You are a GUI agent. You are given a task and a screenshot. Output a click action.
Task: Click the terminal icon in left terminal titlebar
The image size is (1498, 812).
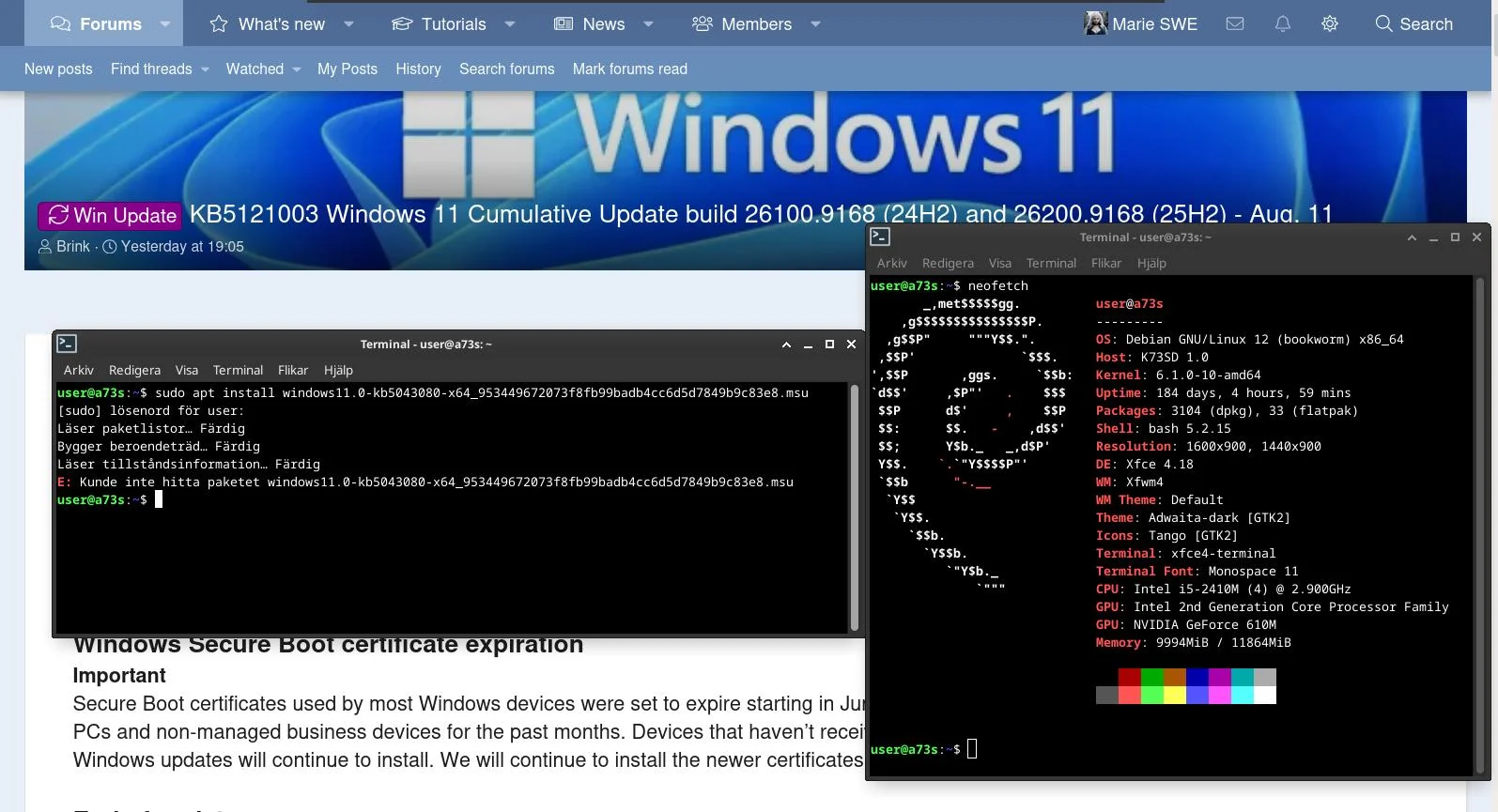pyautogui.click(x=67, y=344)
